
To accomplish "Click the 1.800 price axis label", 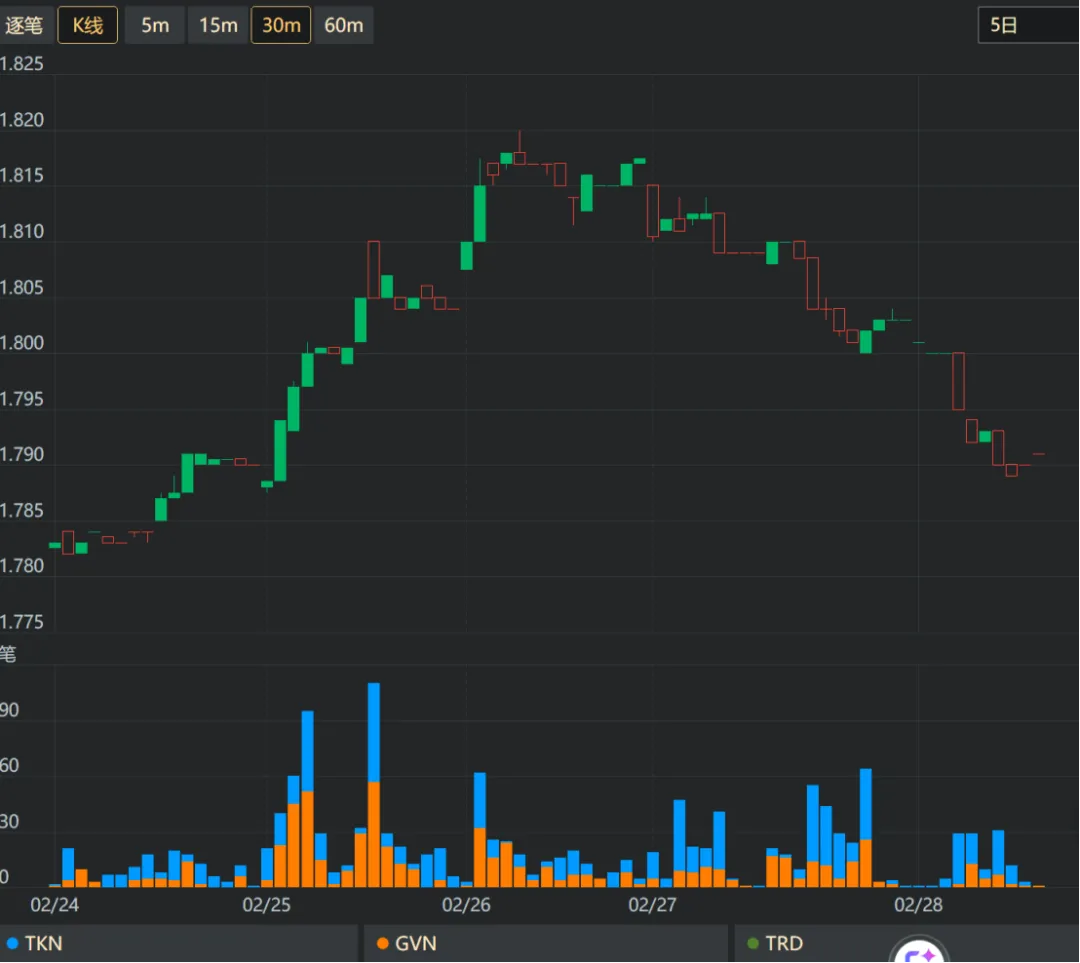I will coord(21,343).
